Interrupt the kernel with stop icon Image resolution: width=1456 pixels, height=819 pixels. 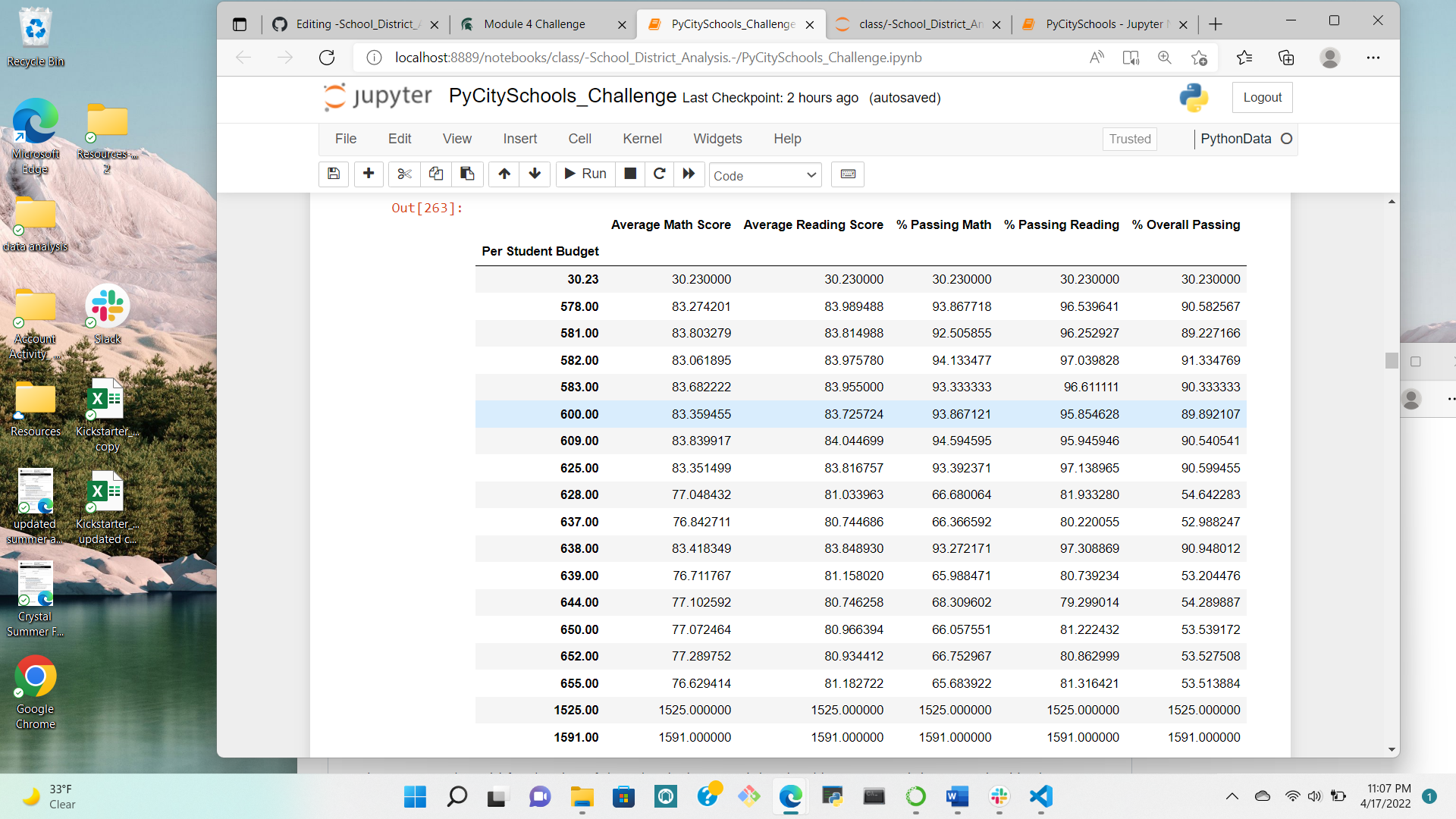point(629,174)
